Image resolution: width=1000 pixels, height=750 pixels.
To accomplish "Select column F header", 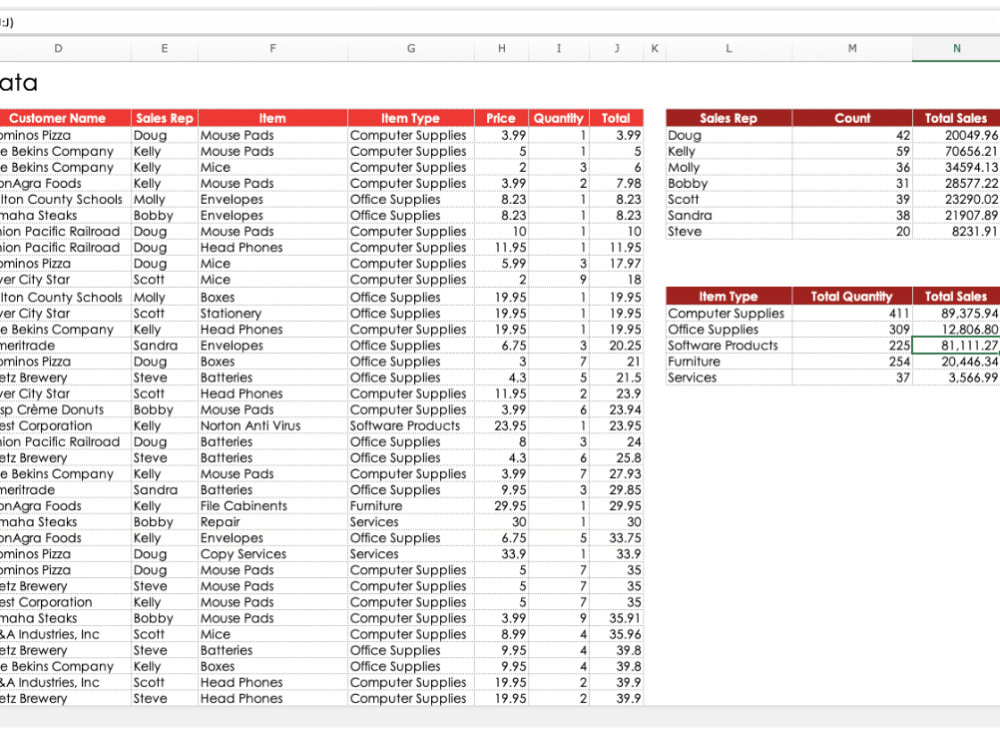I will pyautogui.click(x=273, y=48).
